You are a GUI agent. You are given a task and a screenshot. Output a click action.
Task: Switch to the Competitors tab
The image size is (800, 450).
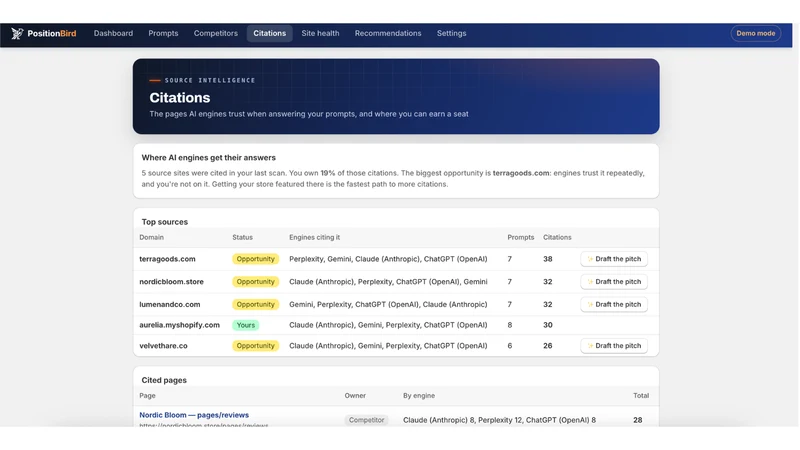point(215,33)
